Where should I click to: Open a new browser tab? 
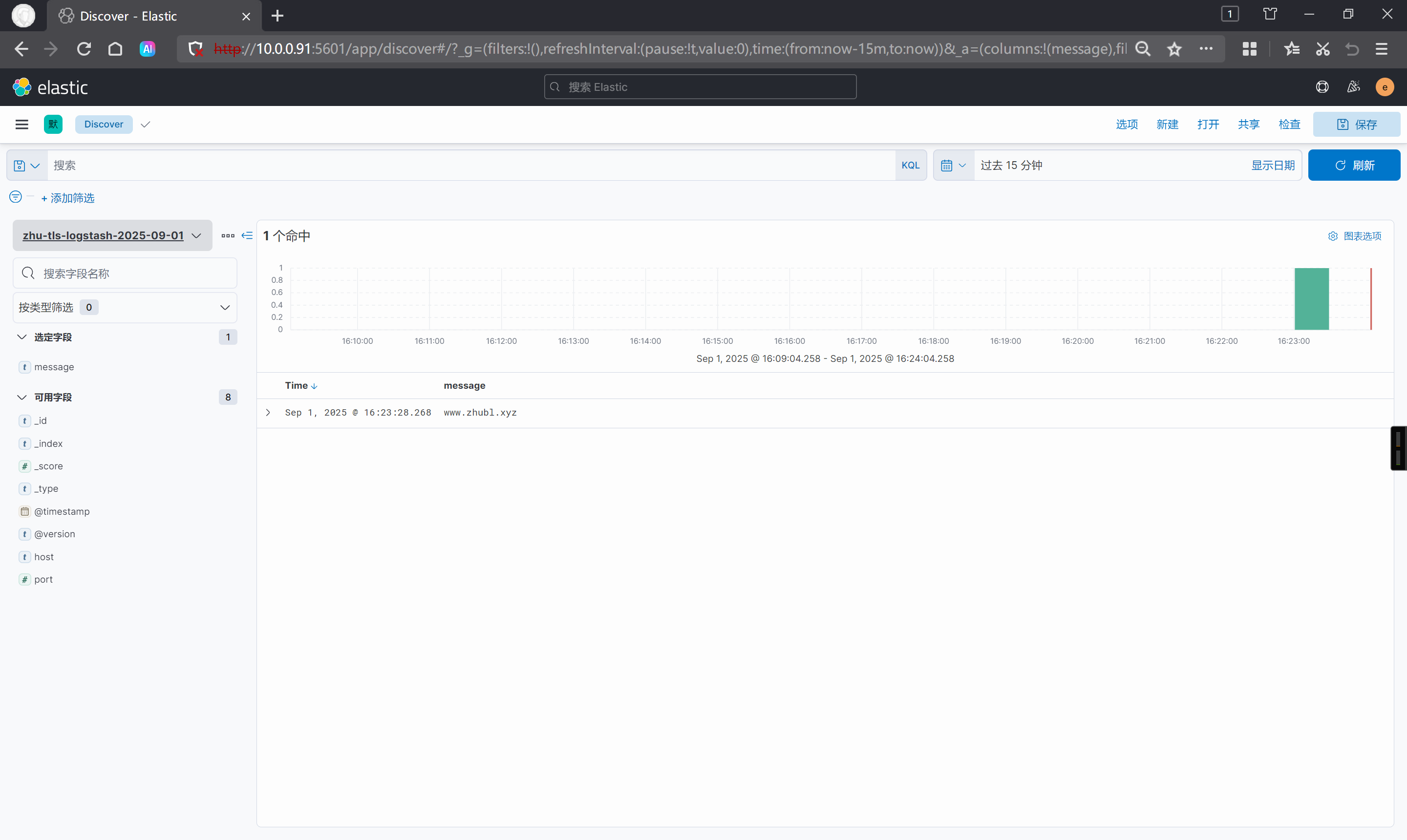(277, 16)
